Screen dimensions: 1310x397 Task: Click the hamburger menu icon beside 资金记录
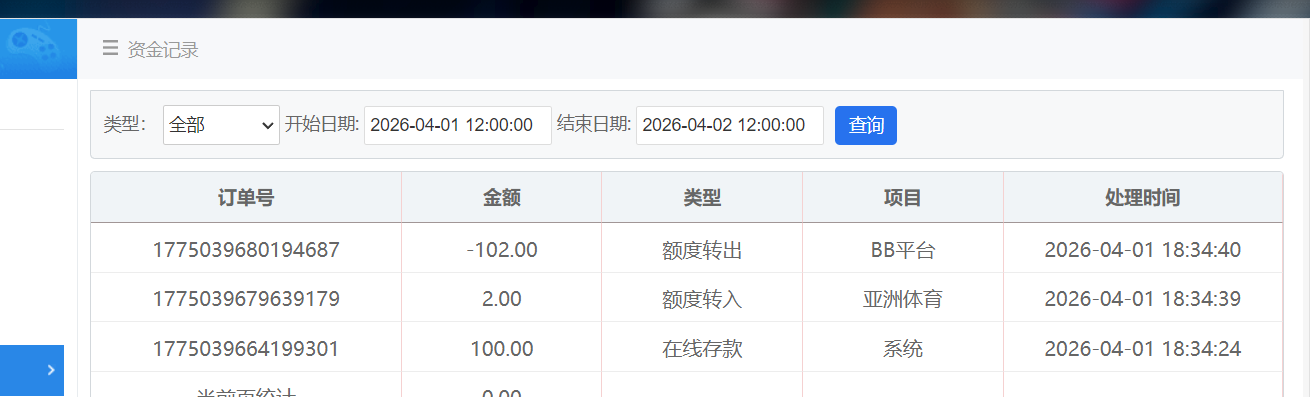pos(110,48)
